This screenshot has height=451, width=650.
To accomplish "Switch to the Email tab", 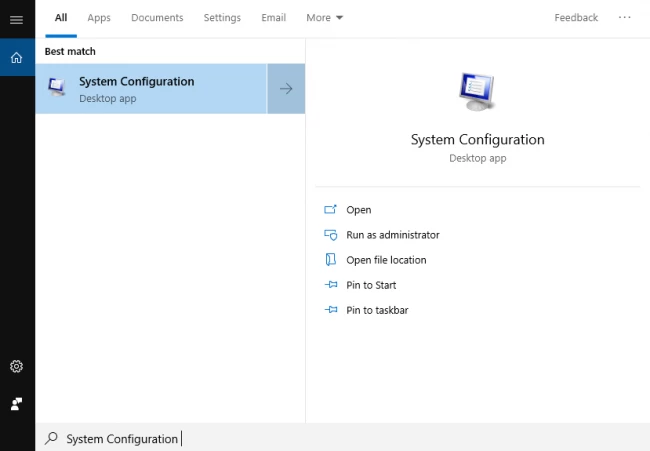I will click(274, 18).
